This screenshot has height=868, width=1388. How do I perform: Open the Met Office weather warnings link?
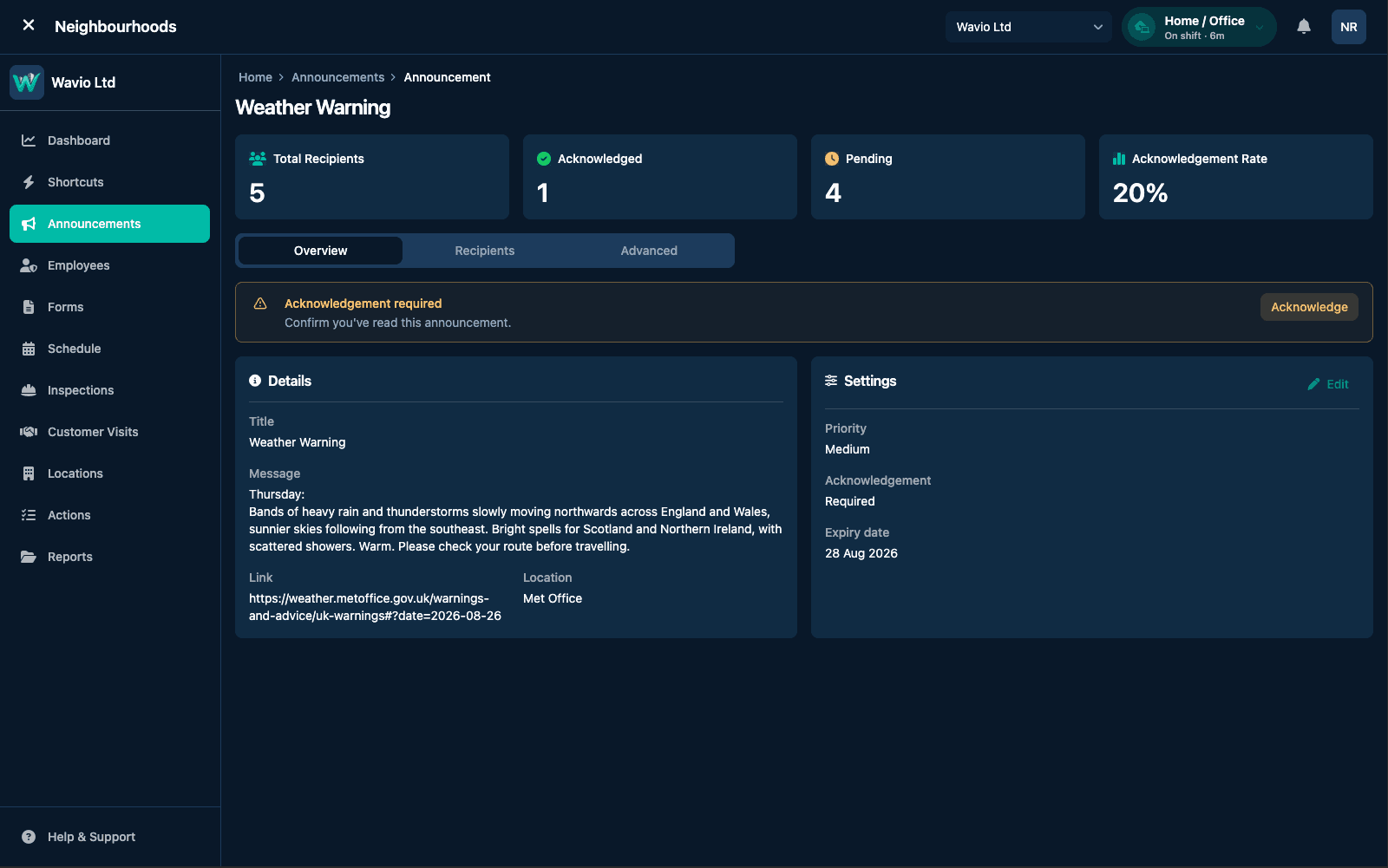[375, 607]
